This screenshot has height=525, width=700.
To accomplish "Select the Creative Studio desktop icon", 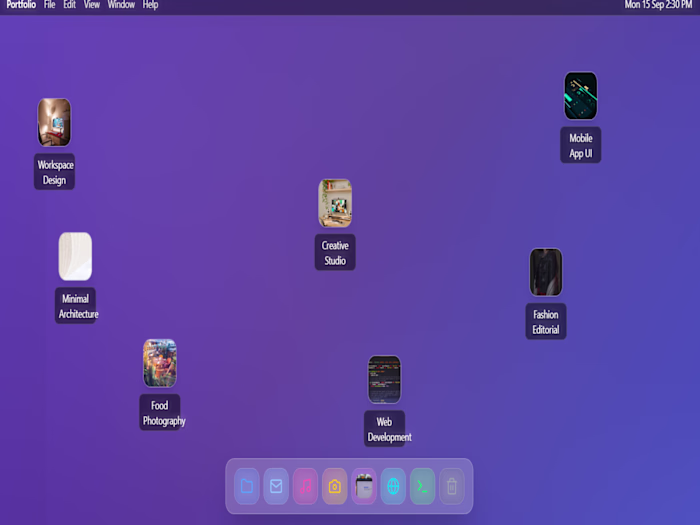I will [x=335, y=203].
